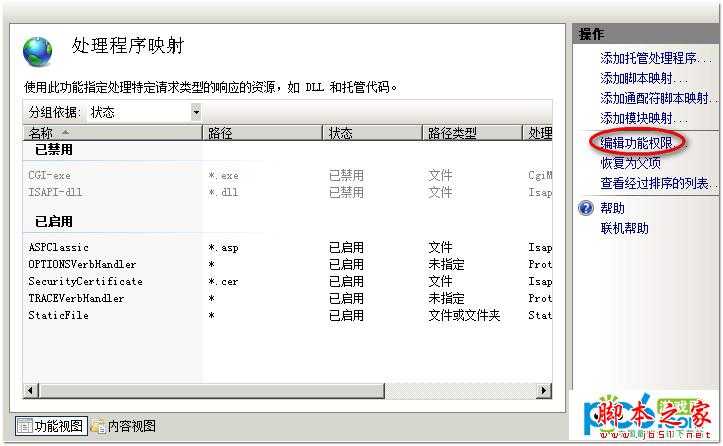Click 添加模块映射 action link
The width and height of the screenshot is (723, 446).
[x=643, y=119]
